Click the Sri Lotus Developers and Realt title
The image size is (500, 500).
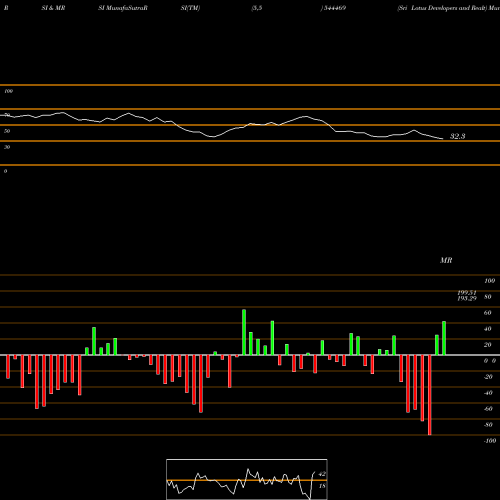(x=442, y=8)
